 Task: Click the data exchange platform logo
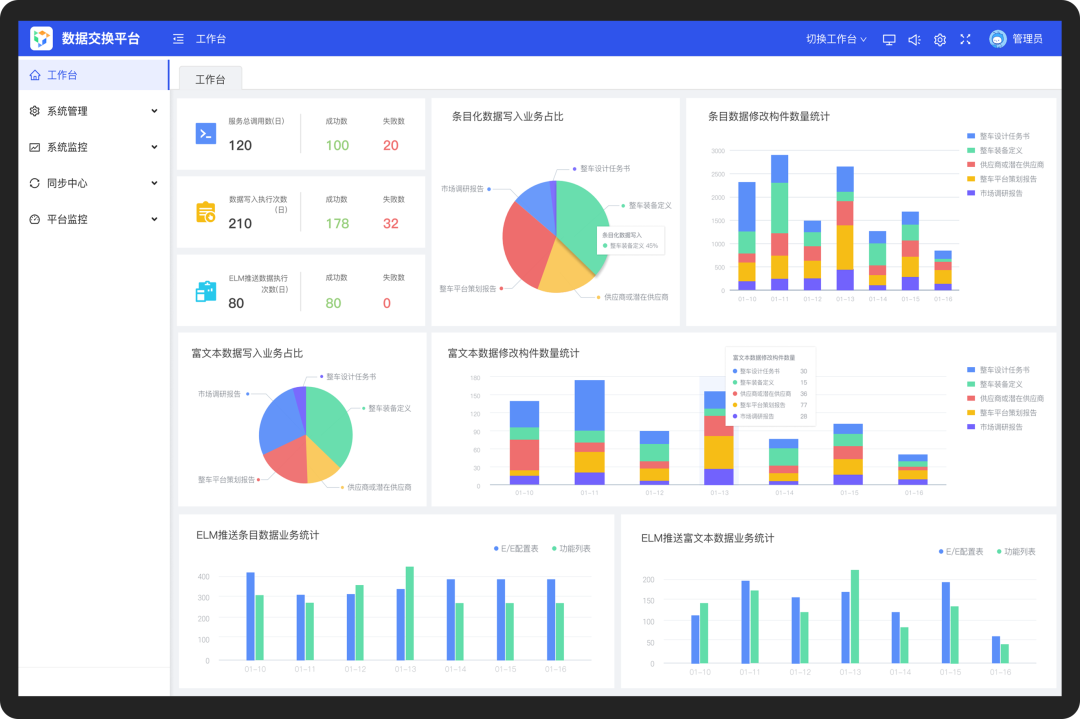coord(41,39)
